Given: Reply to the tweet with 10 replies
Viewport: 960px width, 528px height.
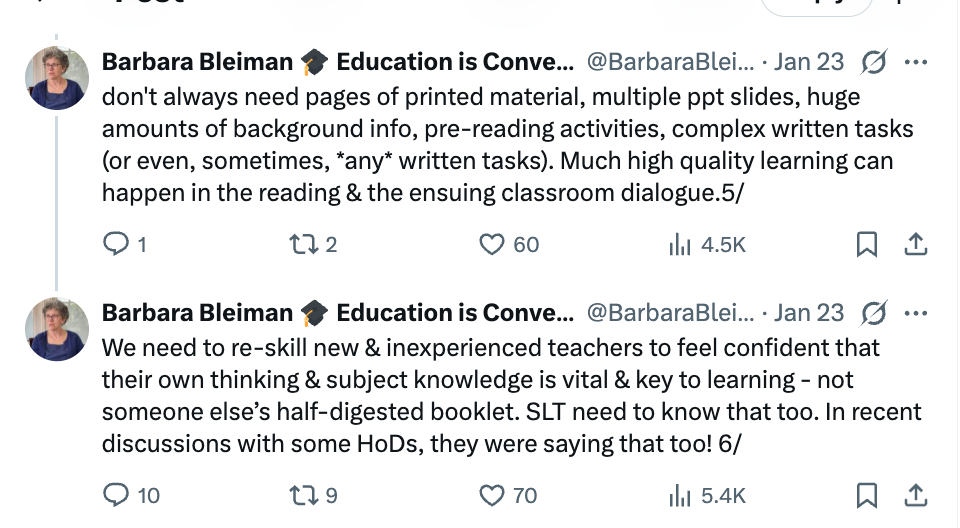Looking at the screenshot, I should (x=117, y=494).
